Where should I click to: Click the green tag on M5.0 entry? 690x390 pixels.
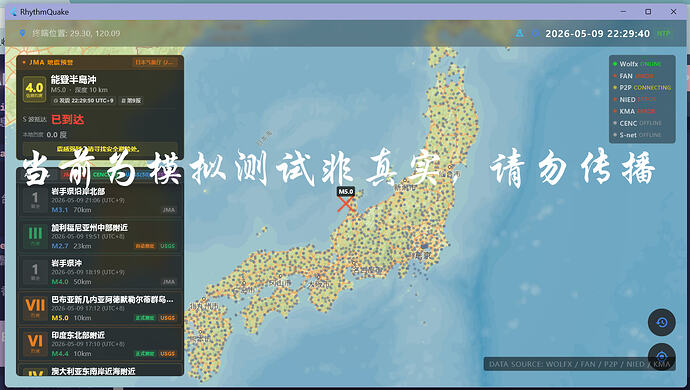click(145, 317)
